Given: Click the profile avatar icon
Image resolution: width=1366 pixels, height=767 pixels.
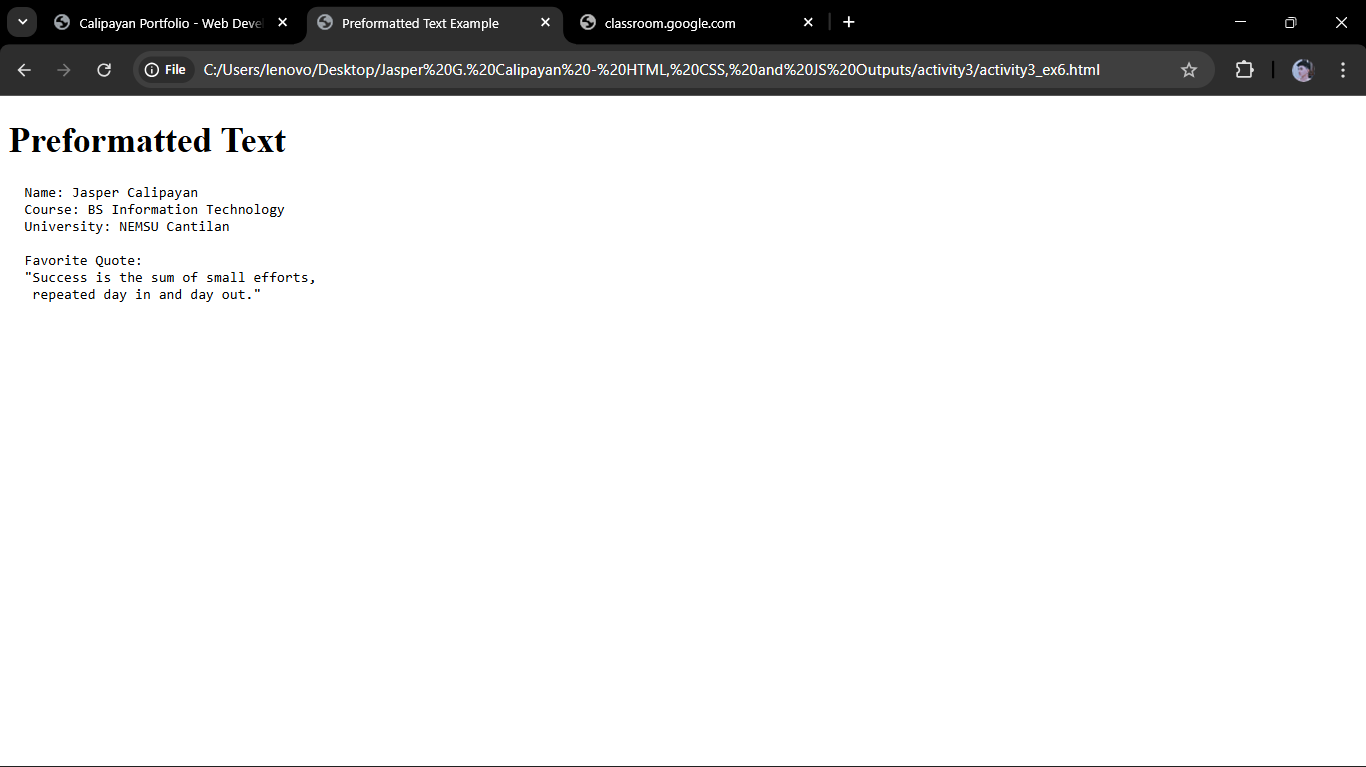Looking at the screenshot, I should pos(1302,70).
